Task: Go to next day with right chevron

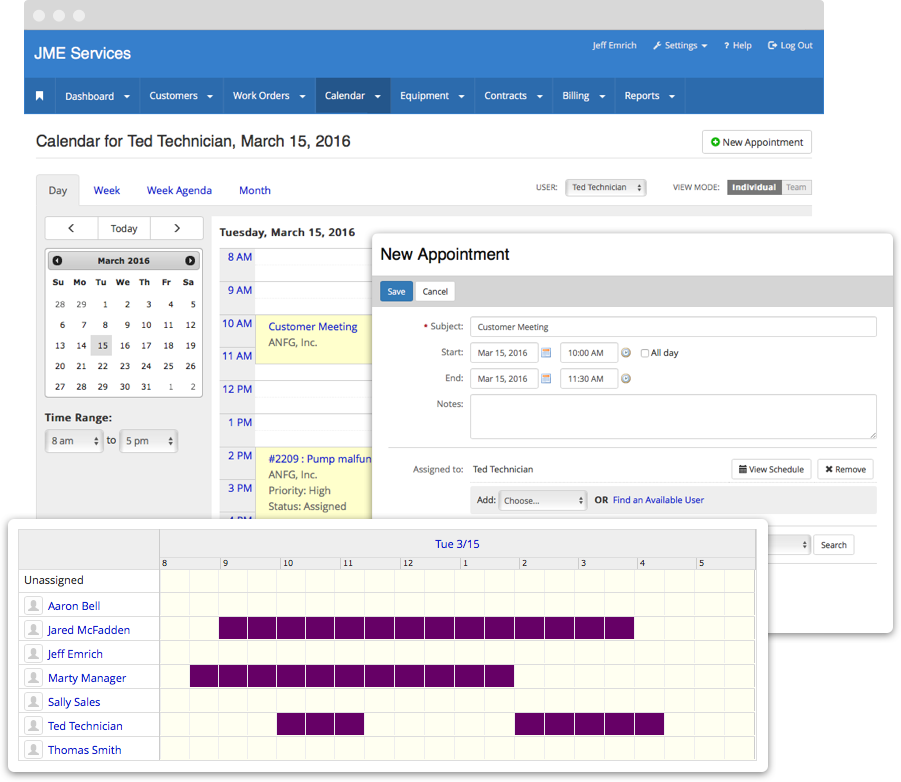Action: pos(177,228)
